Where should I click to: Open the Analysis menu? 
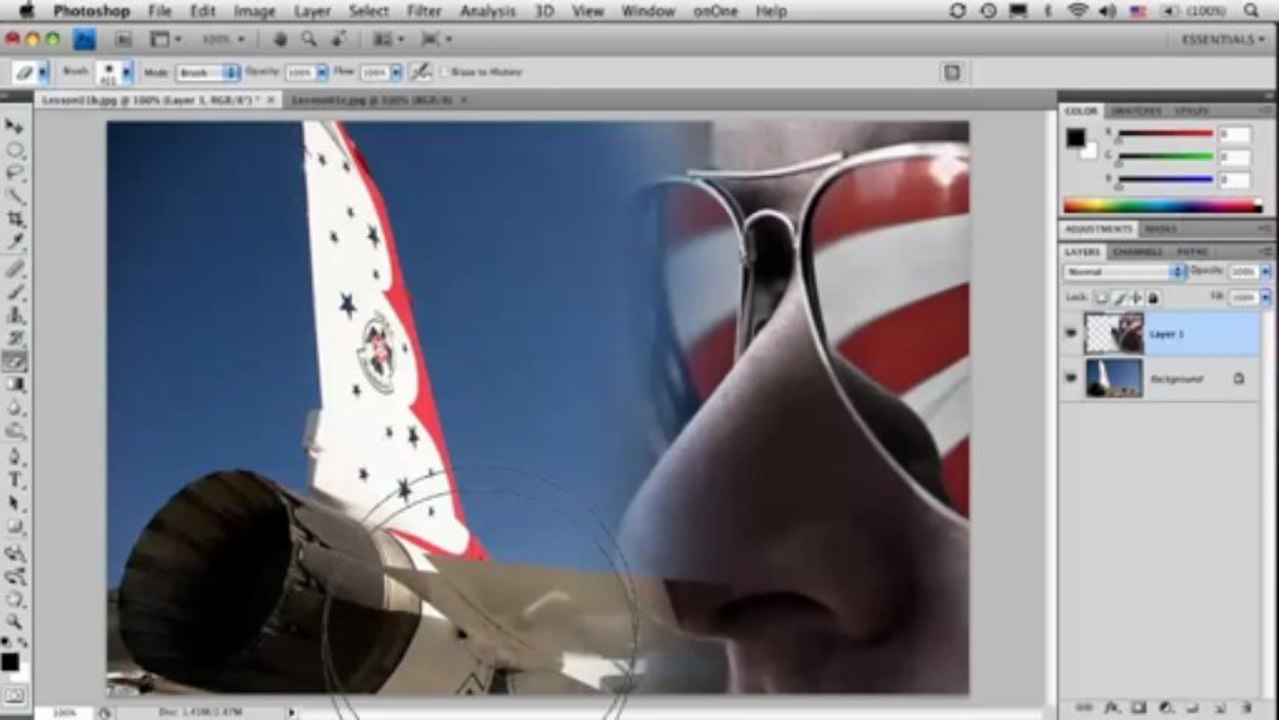click(x=488, y=11)
